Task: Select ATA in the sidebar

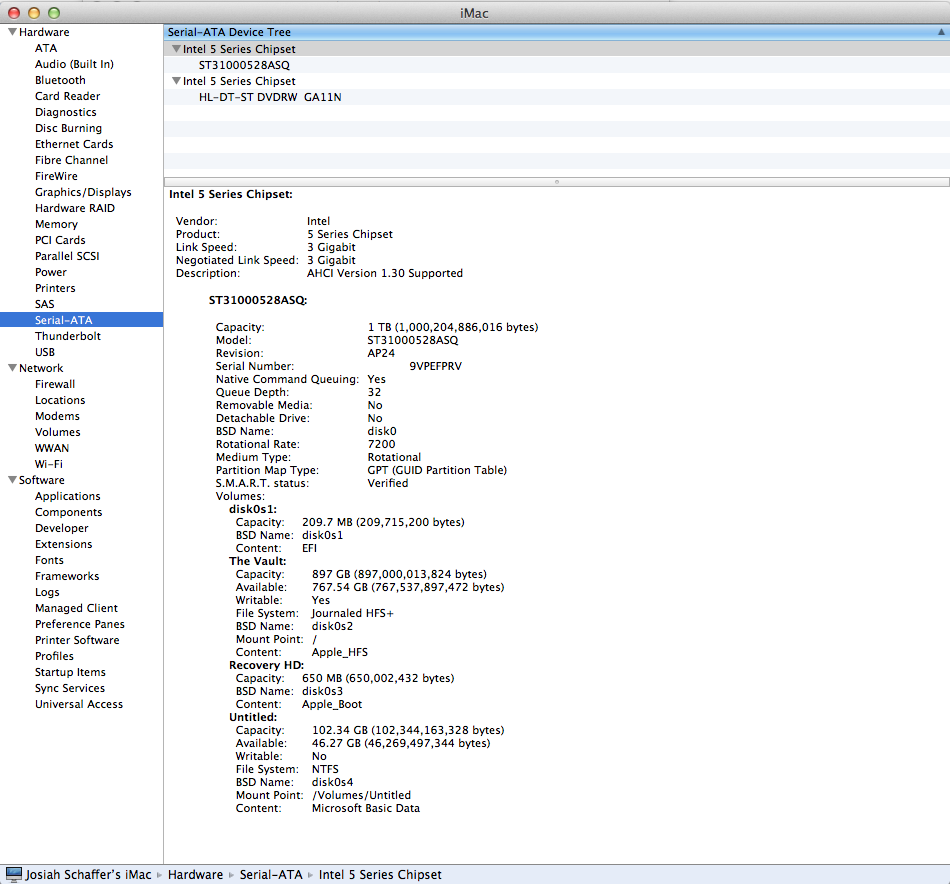Action: coord(46,48)
